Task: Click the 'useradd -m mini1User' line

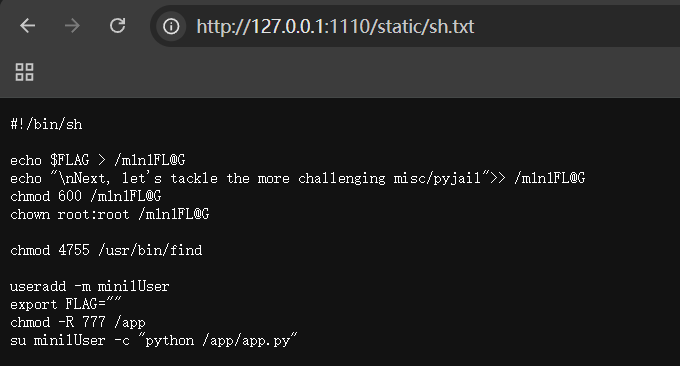Action: click(x=90, y=286)
